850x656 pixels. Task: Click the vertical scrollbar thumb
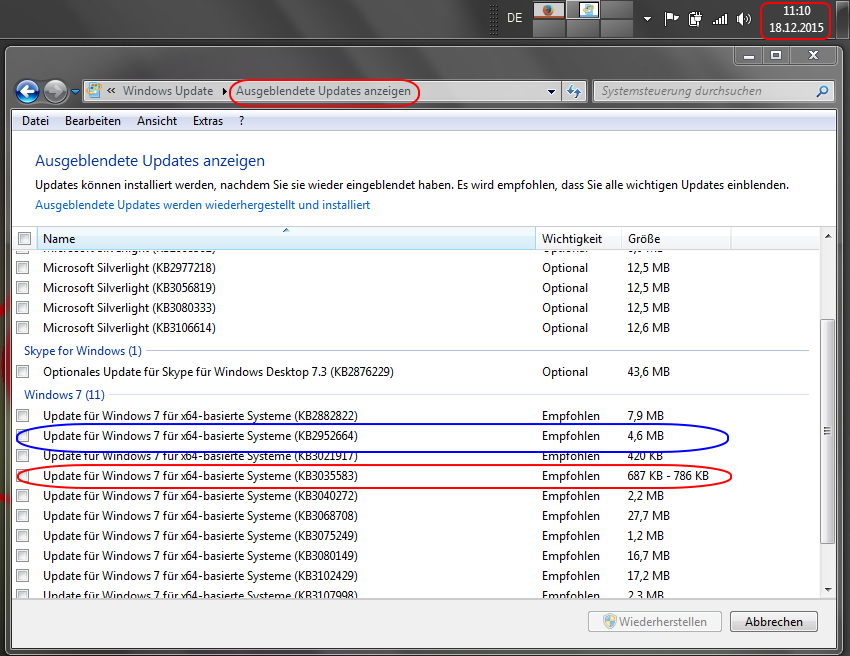point(826,430)
